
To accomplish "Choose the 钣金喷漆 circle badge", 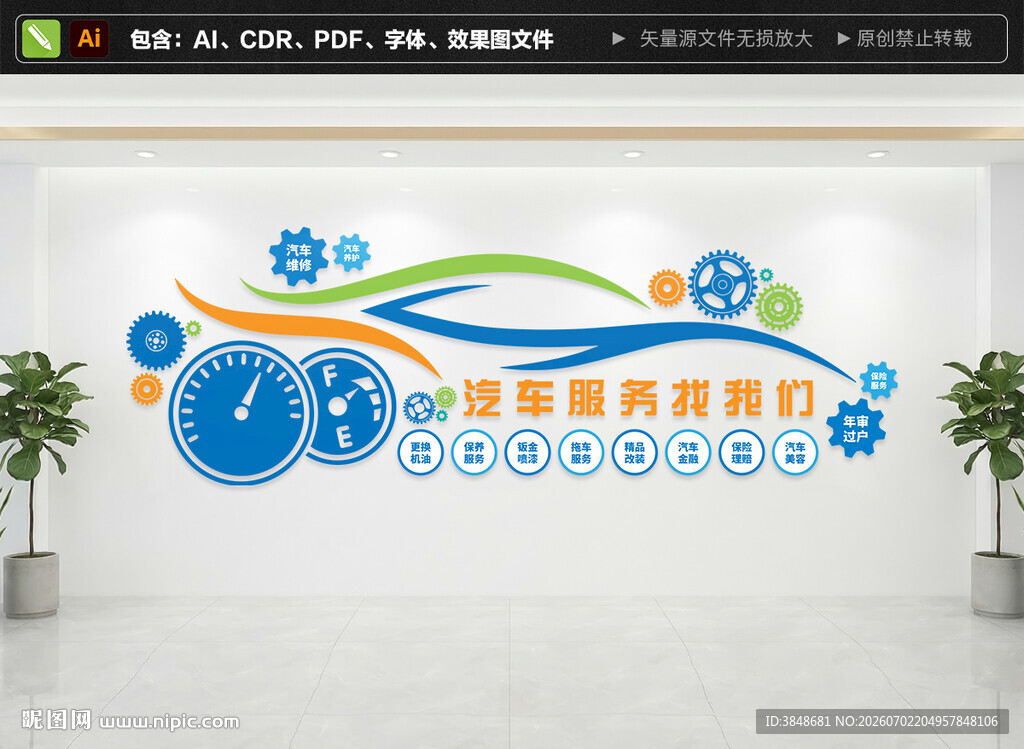I will click(x=528, y=453).
